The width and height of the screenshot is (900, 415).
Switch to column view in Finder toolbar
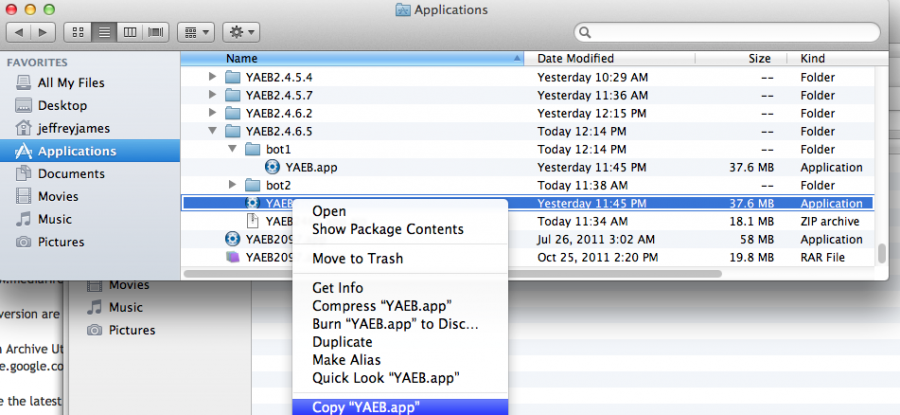point(129,32)
